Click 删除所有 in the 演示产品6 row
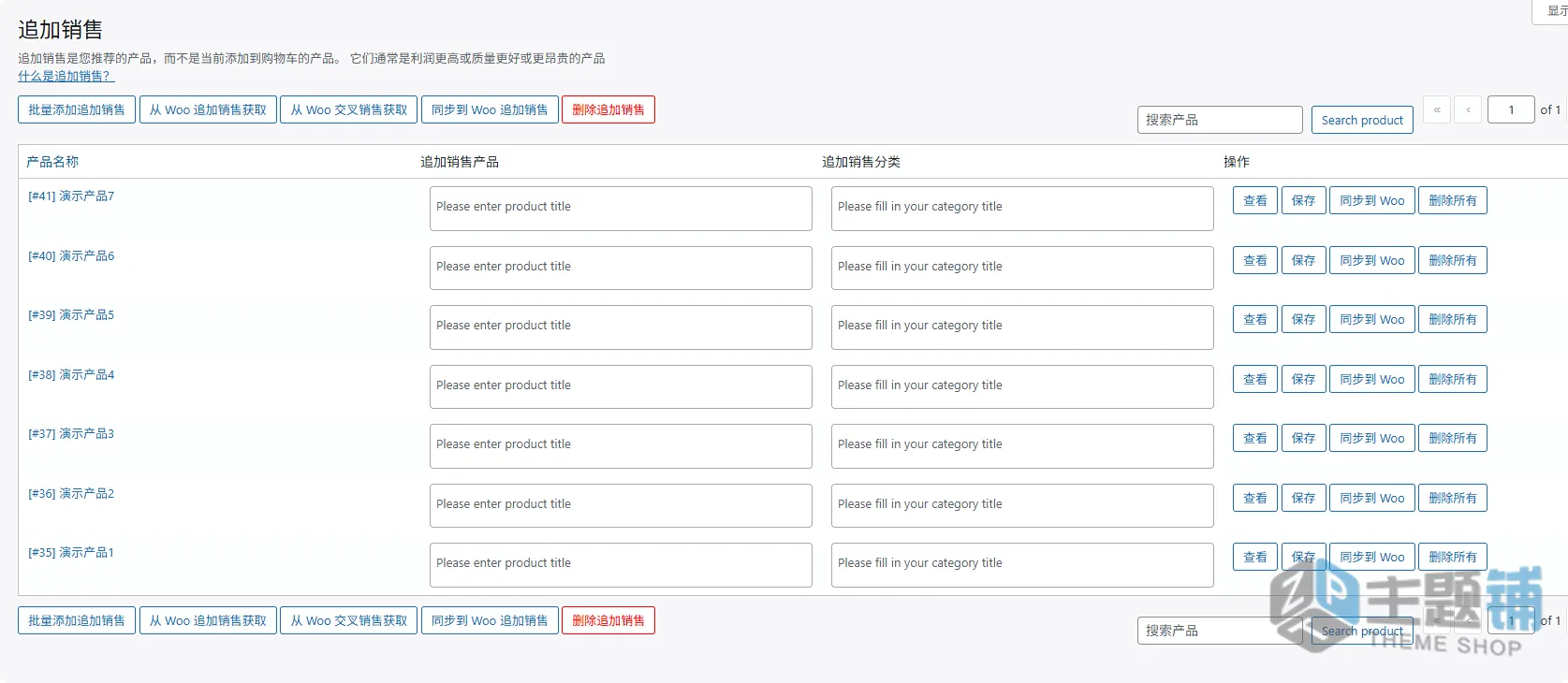 coord(1453,260)
